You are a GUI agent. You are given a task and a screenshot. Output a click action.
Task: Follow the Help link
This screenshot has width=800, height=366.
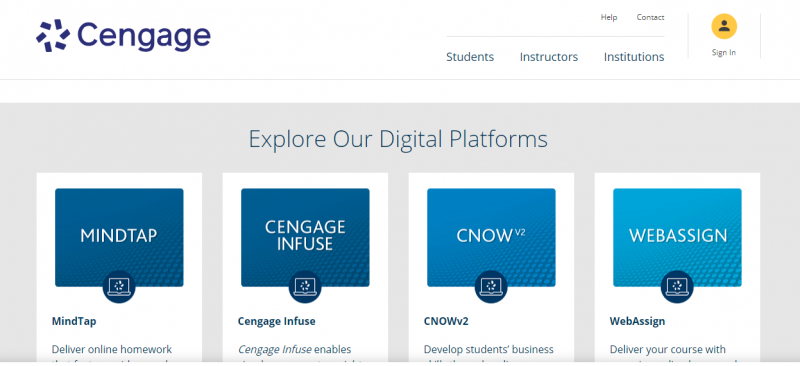(609, 17)
